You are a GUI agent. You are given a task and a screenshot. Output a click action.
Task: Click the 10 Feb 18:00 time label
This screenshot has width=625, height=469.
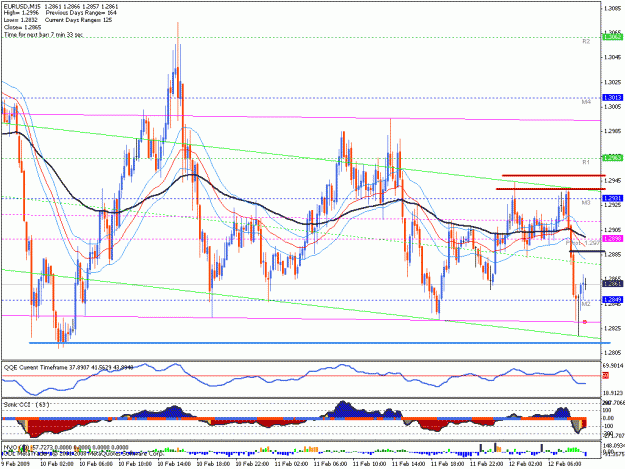click(213, 464)
